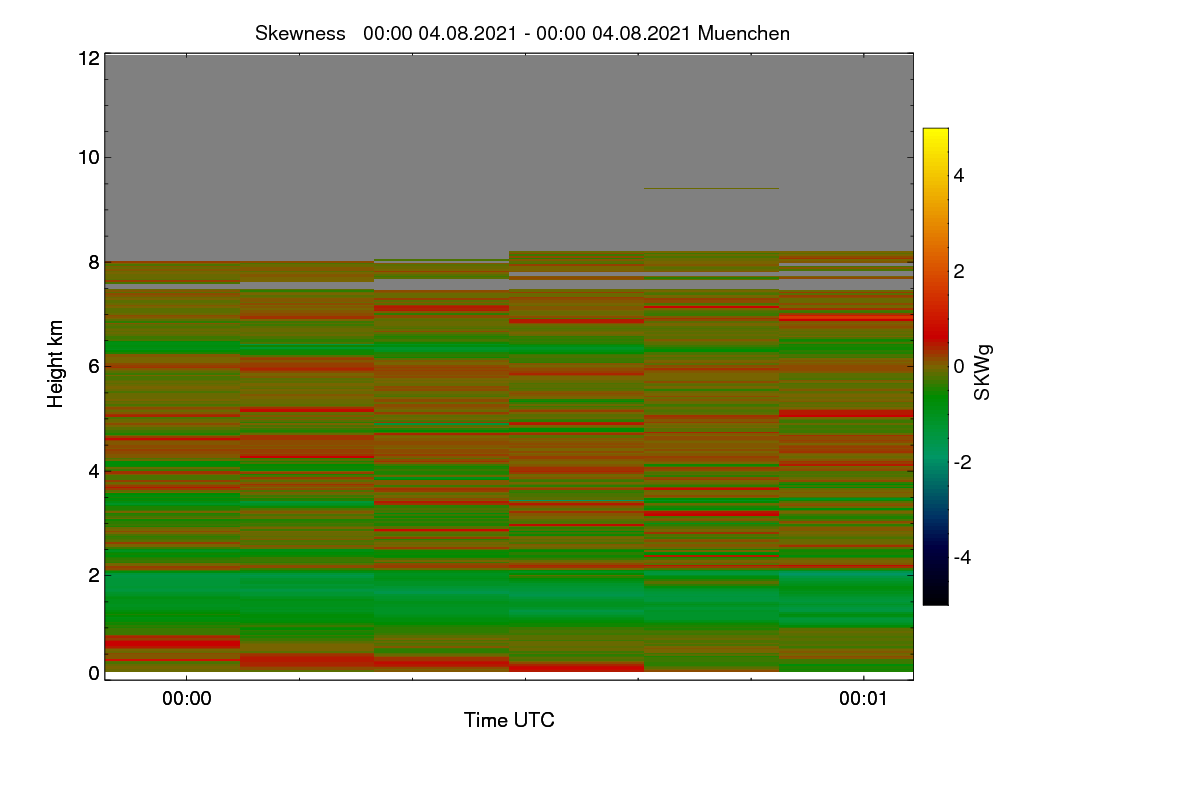Click the colorbar tick label 2
Screen dimensions: 1200x800
click(960, 271)
